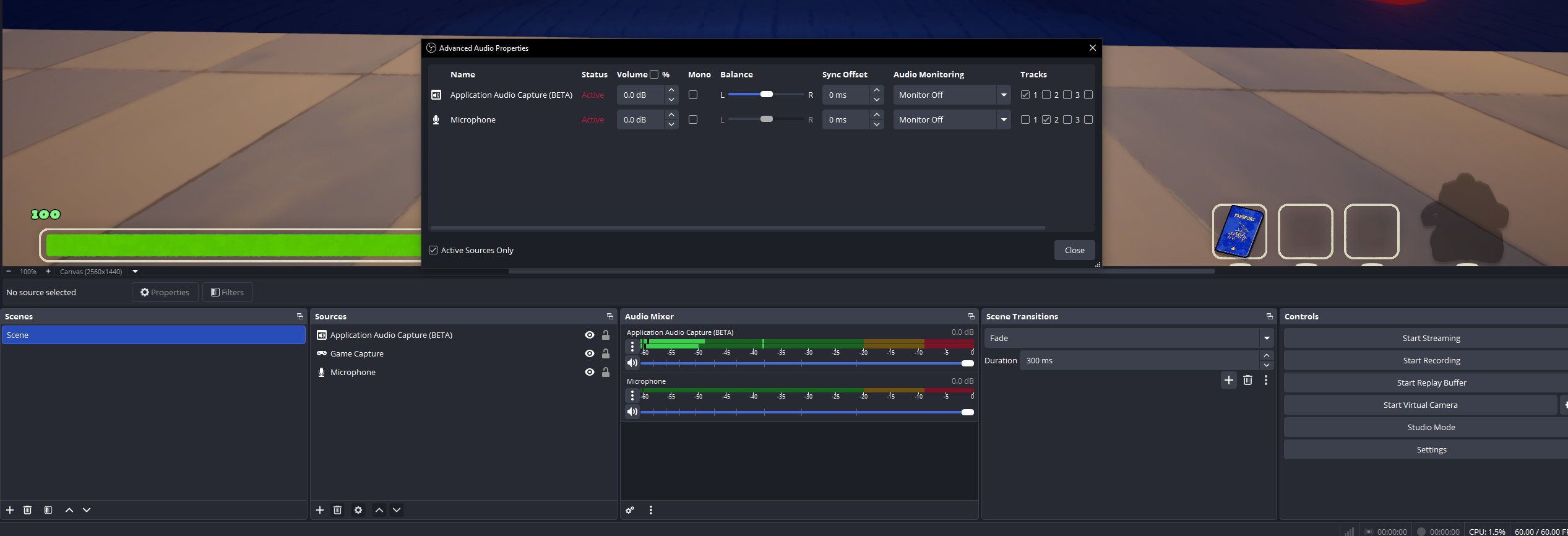The width and height of the screenshot is (1568, 536).
Task: Open transition properties three-dot menu
Action: [1266, 380]
